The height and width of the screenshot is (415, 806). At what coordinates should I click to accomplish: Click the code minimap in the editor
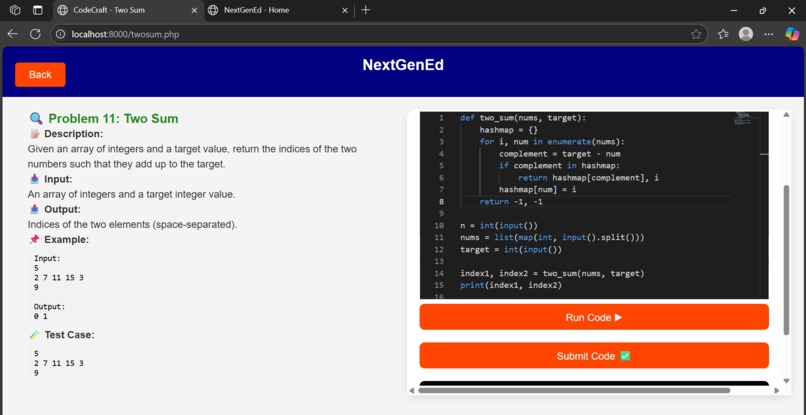[743, 119]
